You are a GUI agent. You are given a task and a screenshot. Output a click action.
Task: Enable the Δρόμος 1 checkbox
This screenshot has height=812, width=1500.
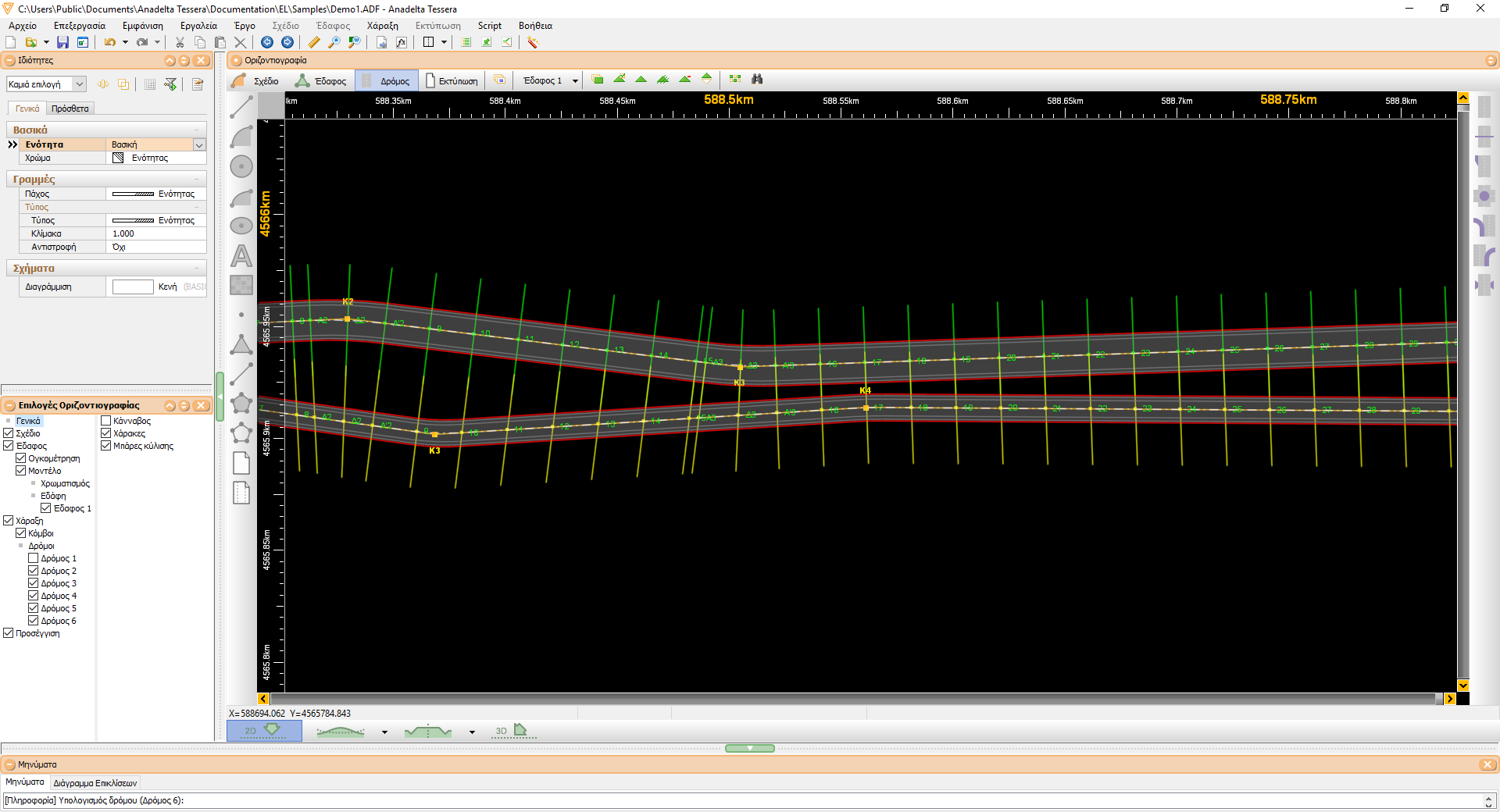point(34,558)
